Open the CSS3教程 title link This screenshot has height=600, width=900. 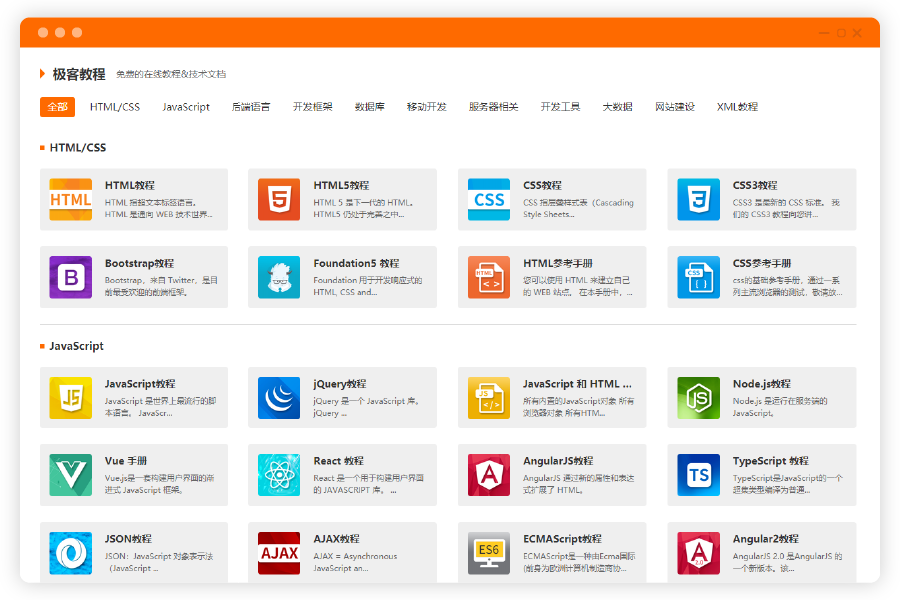pyautogui.click(x=754, y=185)
